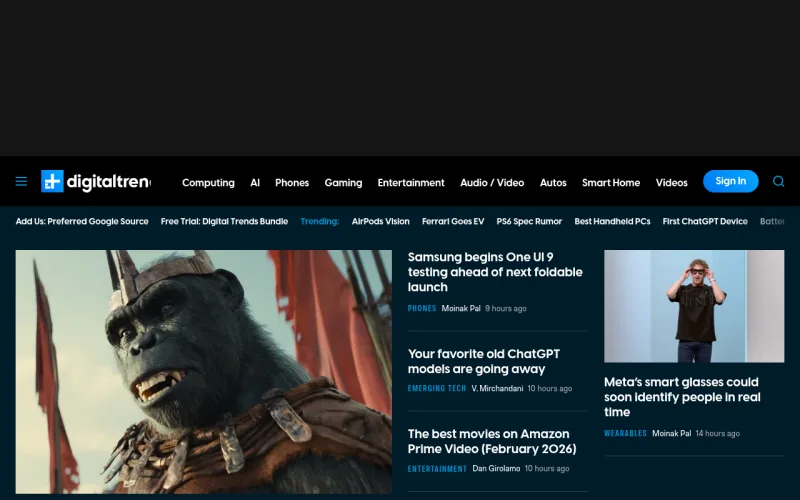Go to the Phones section
This screenshot has width=800, height=500.
click(x=292, y=183)
